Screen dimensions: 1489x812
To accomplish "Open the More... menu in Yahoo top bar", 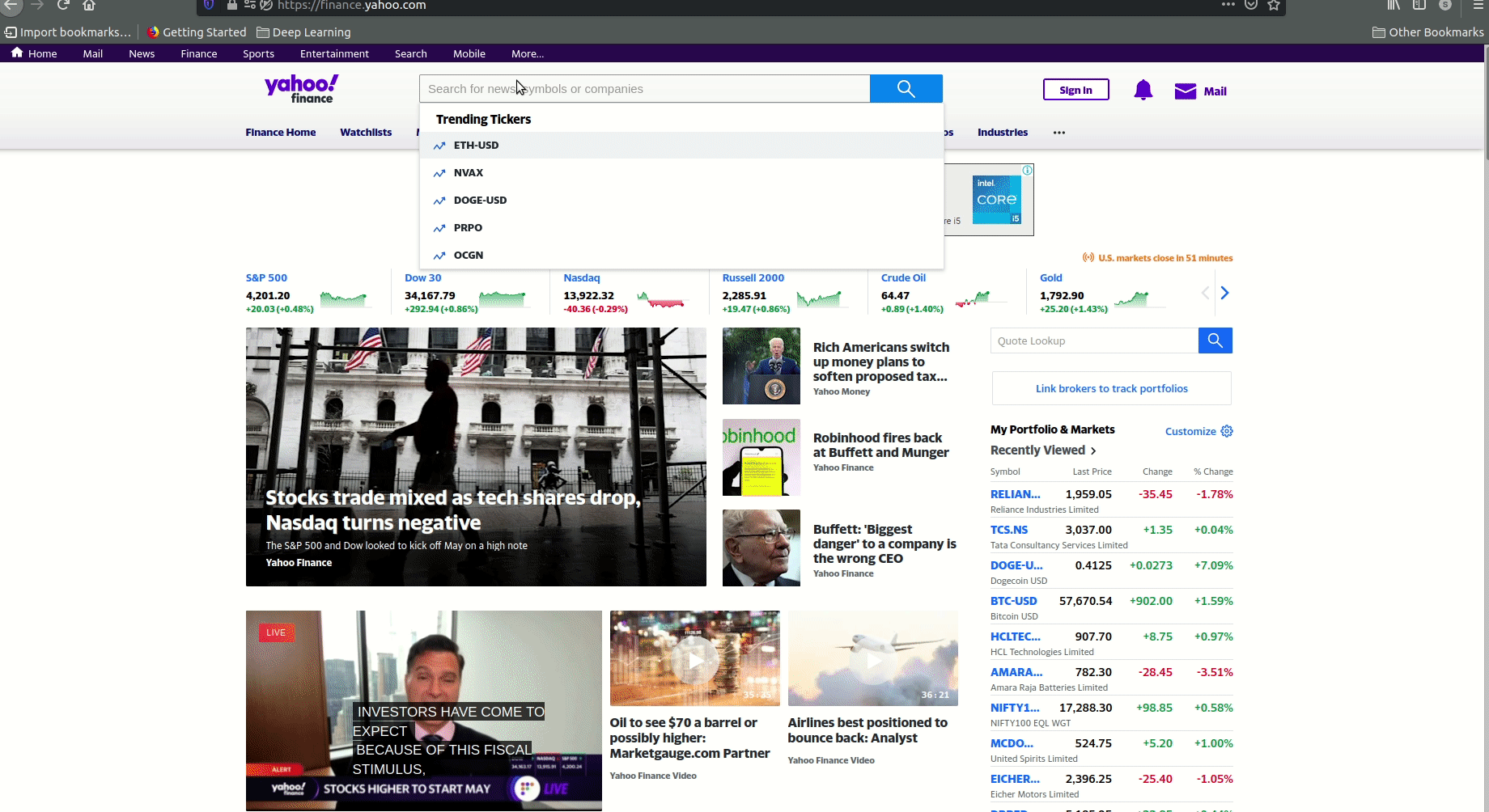I will [528, 54].
